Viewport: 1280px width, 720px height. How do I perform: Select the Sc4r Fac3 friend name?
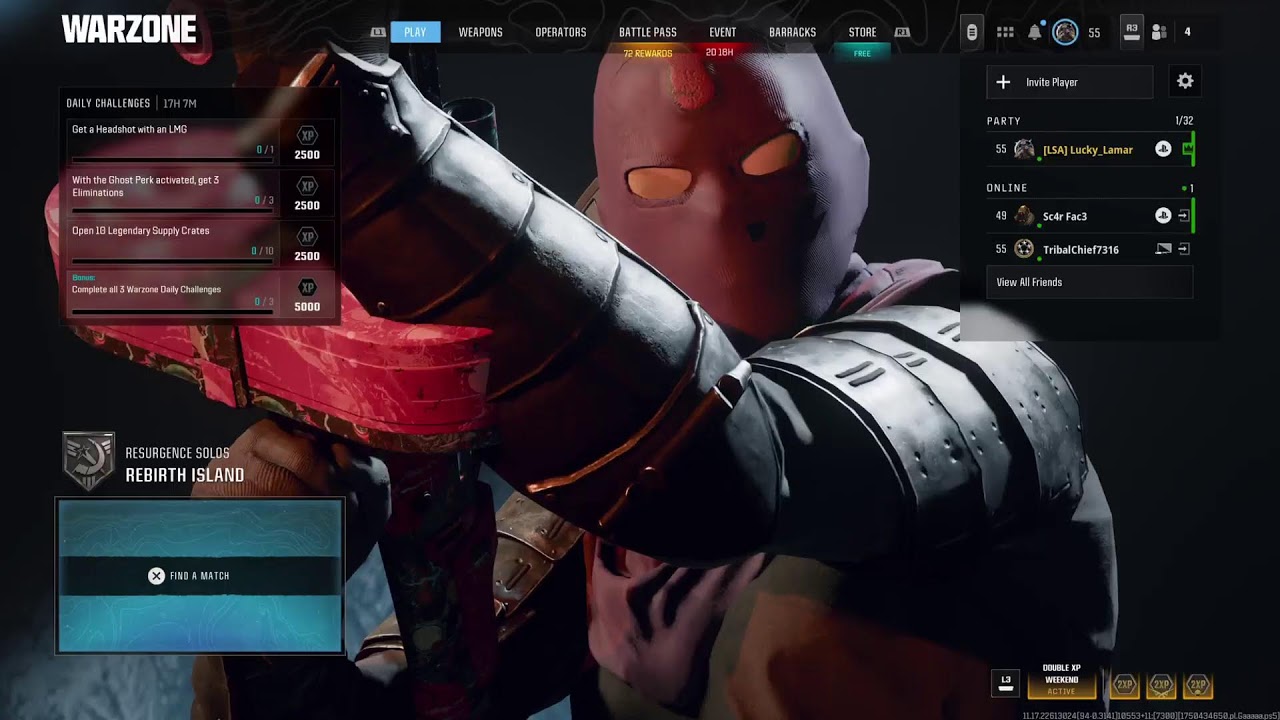(1065, 216)
